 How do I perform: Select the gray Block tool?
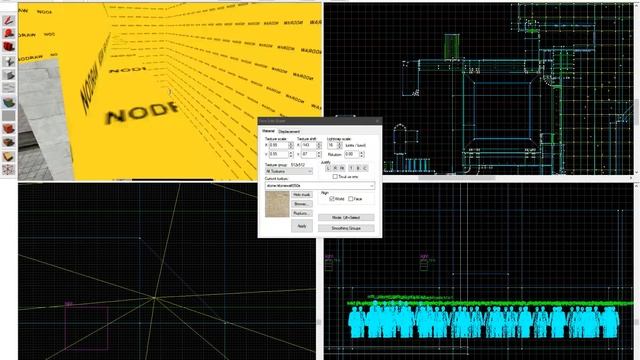[x=9, y=75]
